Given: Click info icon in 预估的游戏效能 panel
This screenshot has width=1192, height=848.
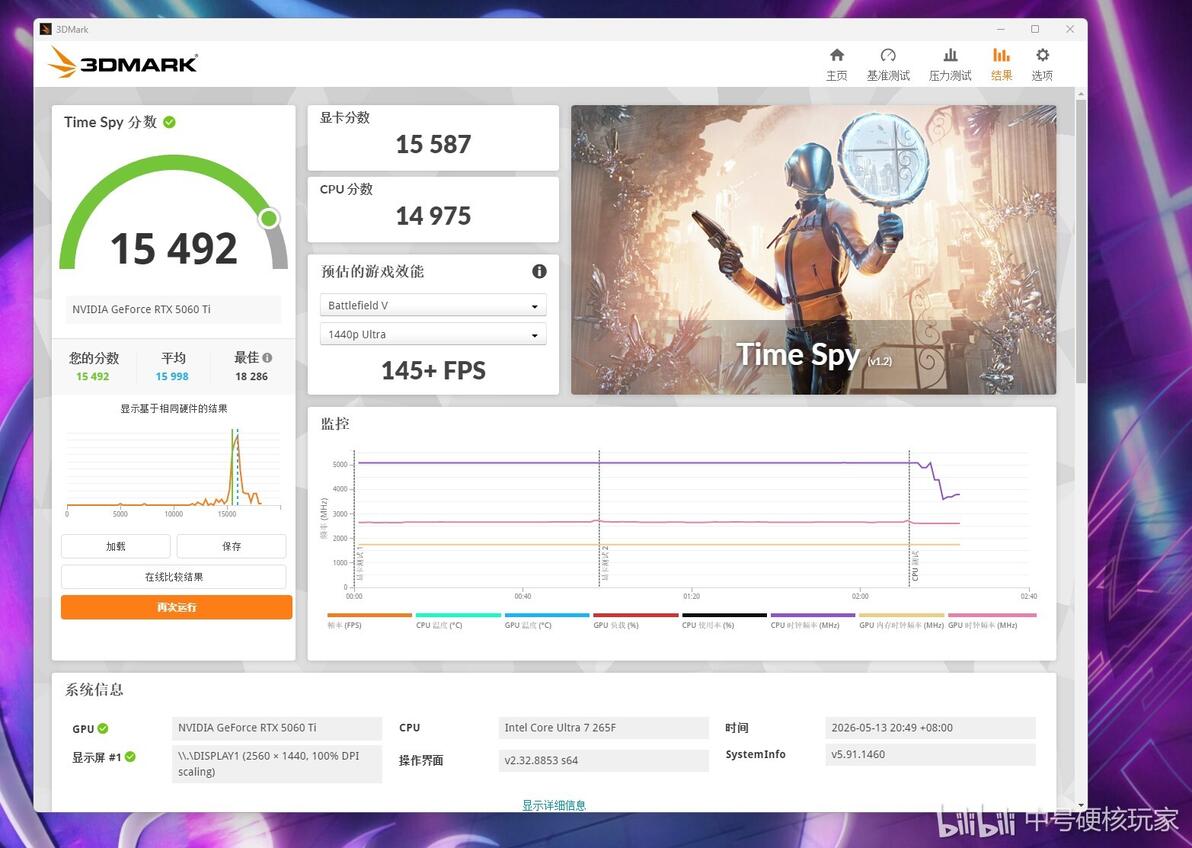Looking at the screenshot, I should click(x=539, y=272).
